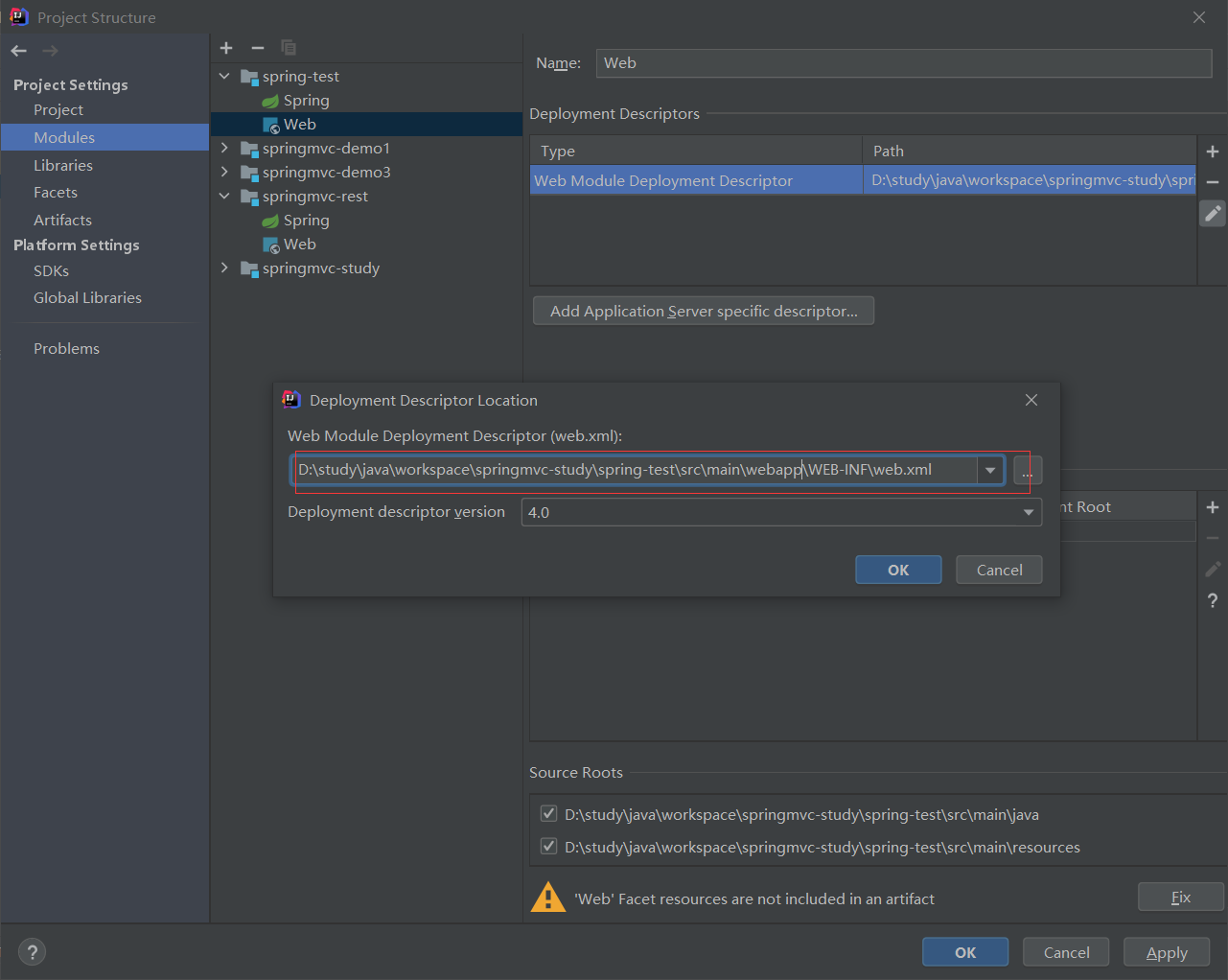The width and height of the screenshot is (1228, 980).
Task: Open Artifacts in the sidebar
Action: point(62,221)
